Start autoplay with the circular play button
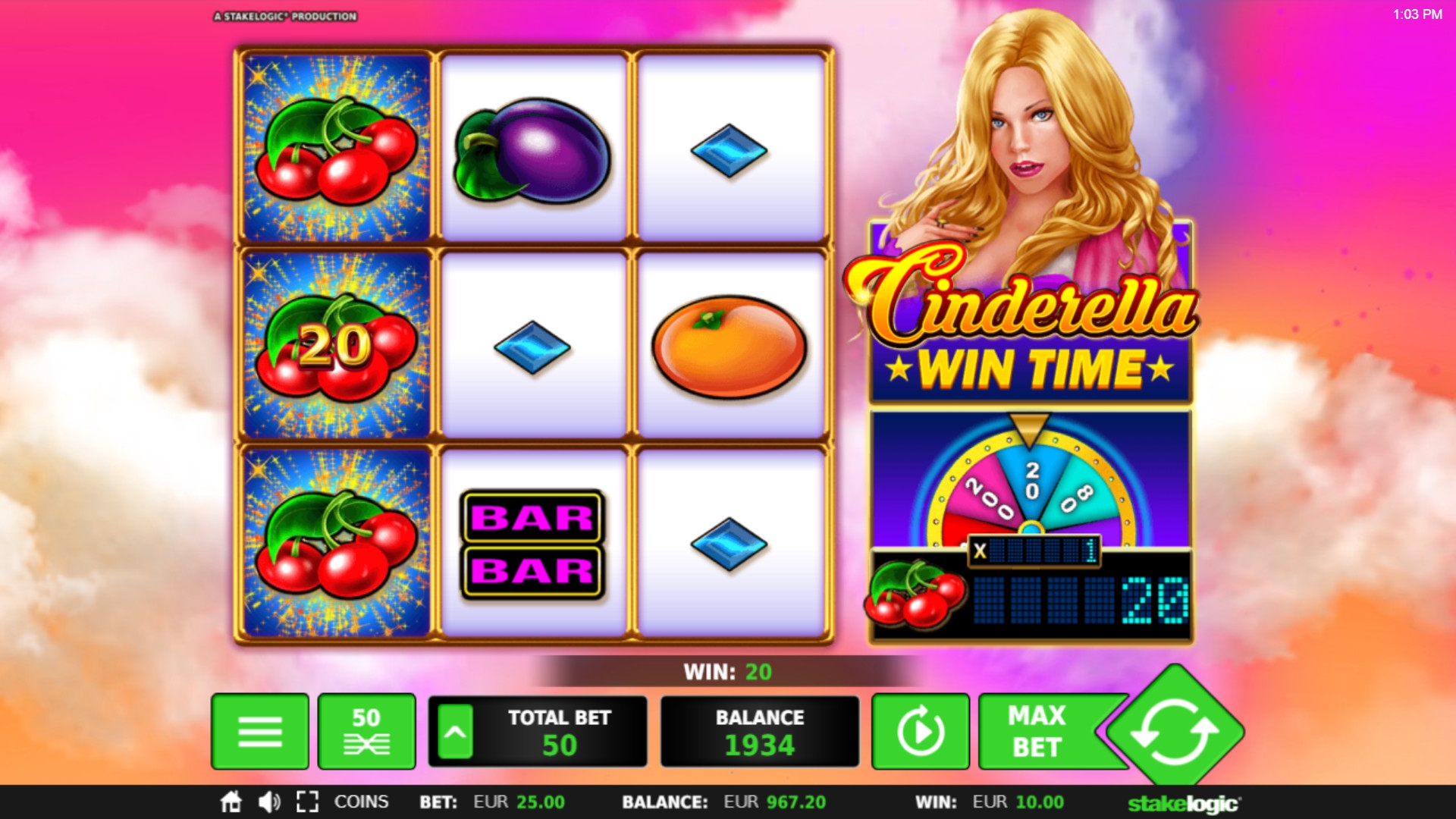 coord(921,731)
